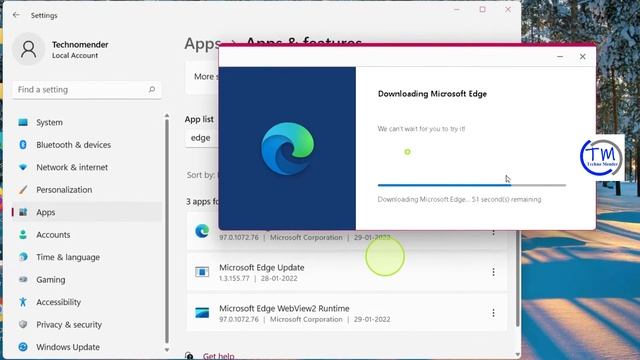Click the Windows Update refresh icon
Screen dimensions: 640x360
pos(23,347)
